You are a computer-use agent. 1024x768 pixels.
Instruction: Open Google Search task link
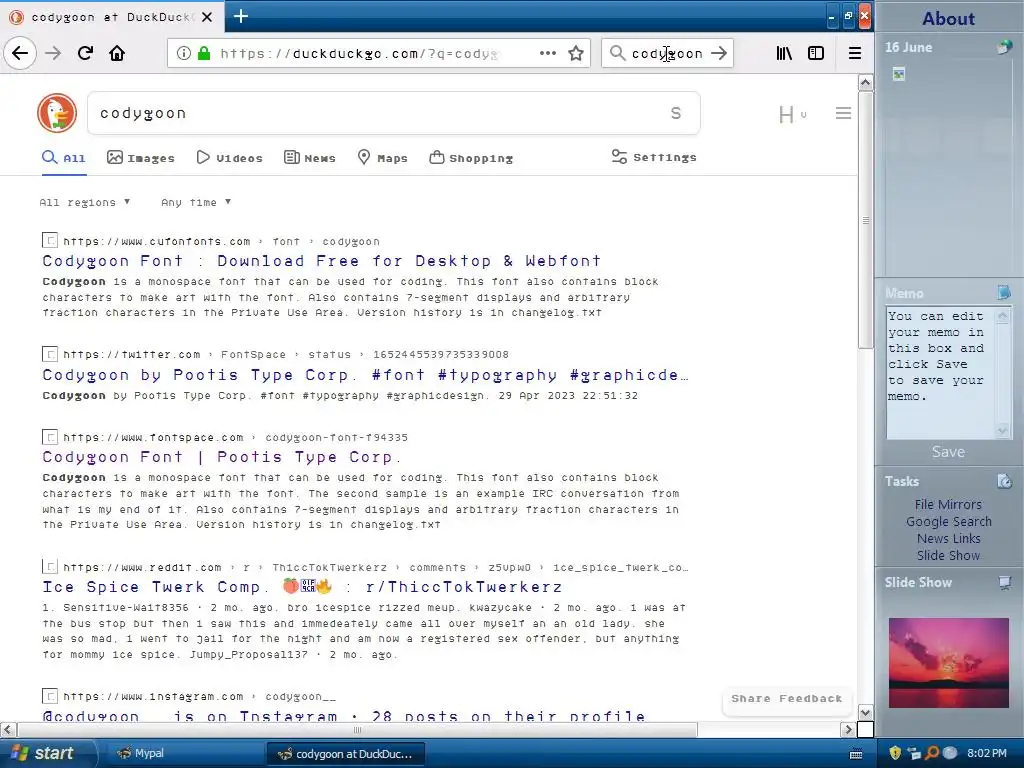948,521
